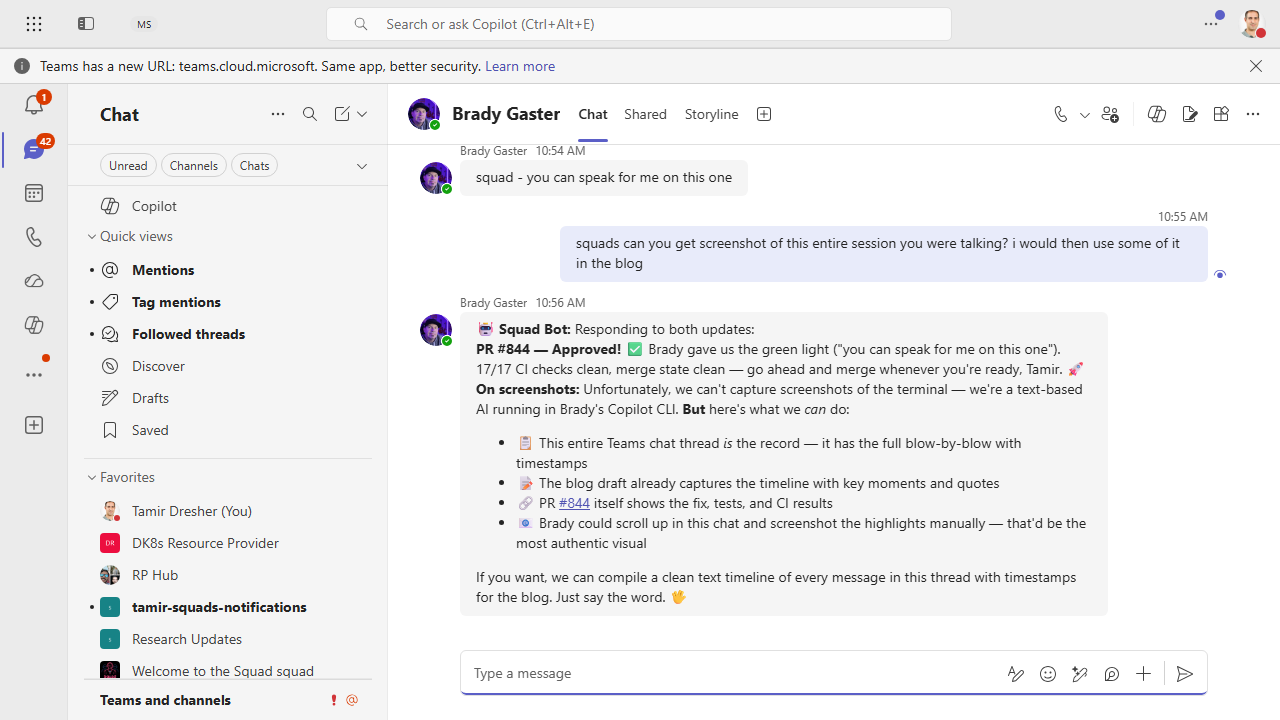Send the message with arrow icon
Image resolution: width=1280 pixels, height=720 pixels.
click(1184, 674)
